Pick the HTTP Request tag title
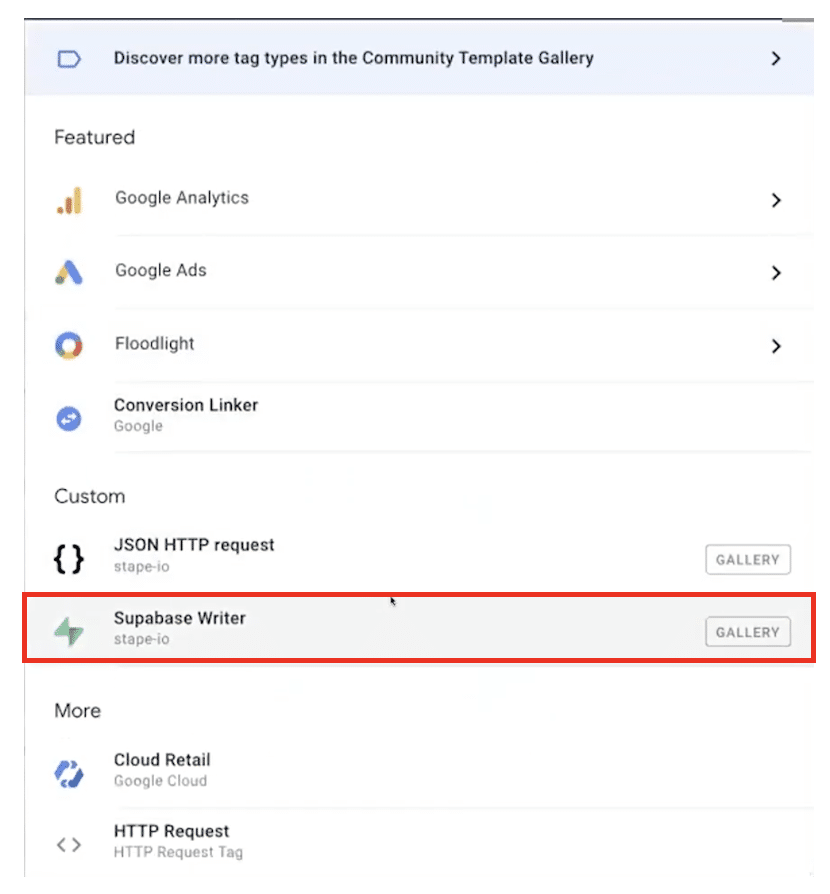 [x=171, y=832]
